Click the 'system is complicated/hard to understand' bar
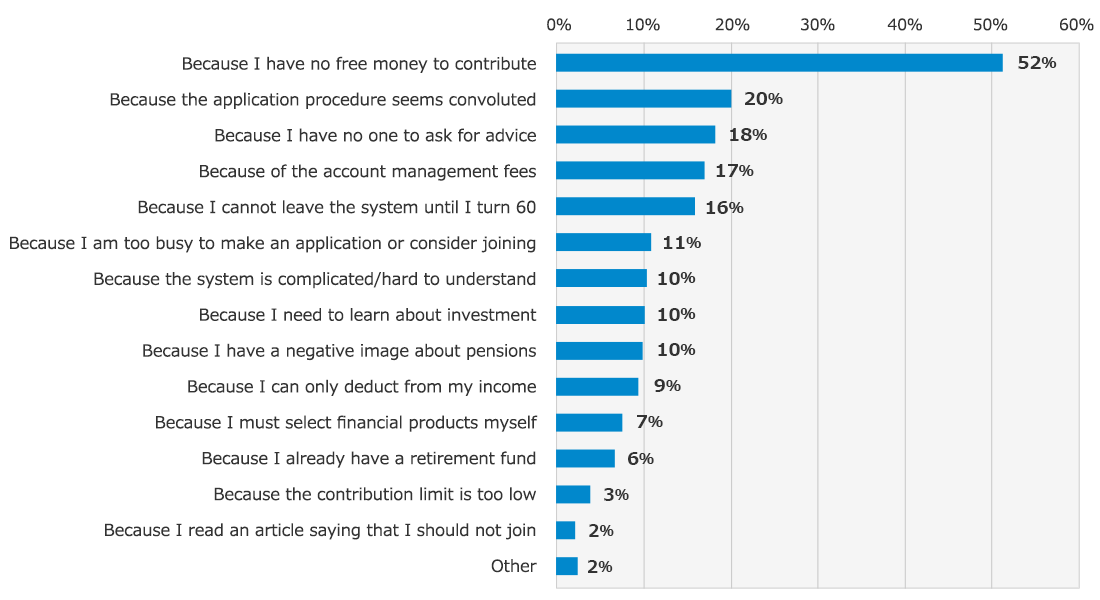The width and height of the screenshot is (1100, 600). (602, 279)
